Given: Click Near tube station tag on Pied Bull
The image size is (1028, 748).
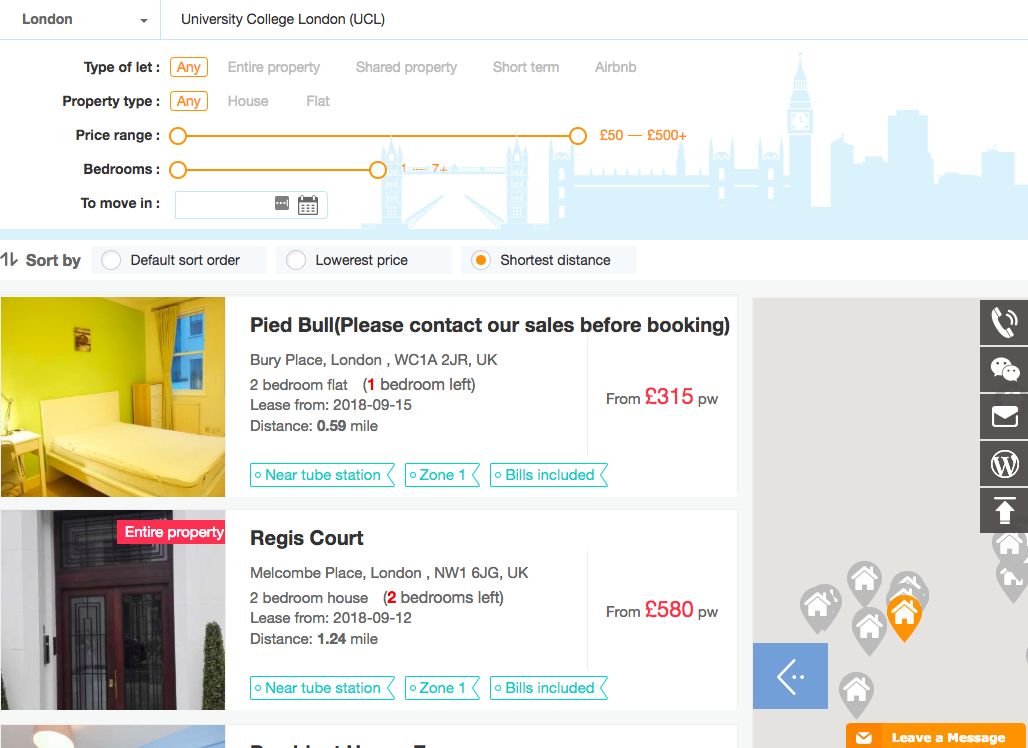Looking at the screenshot, I should [x=322, y=475].
